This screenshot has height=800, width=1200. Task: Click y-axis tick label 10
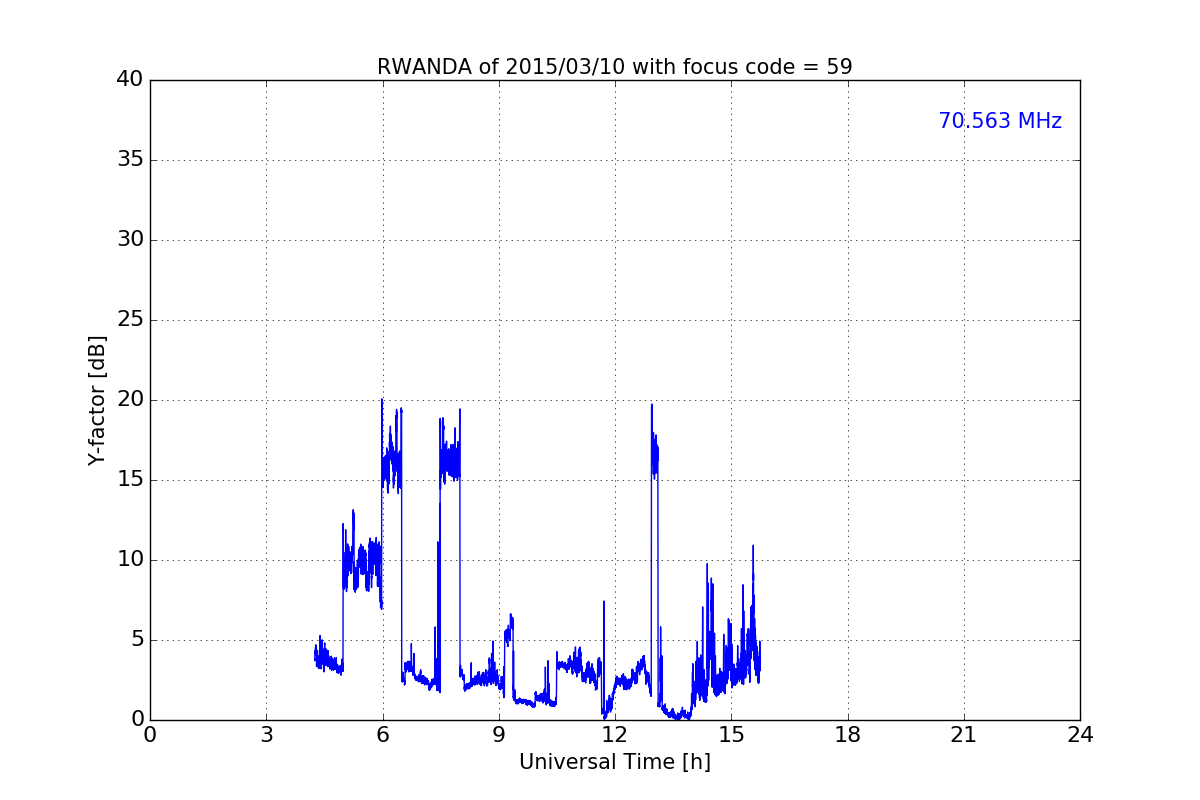(129, 560)
